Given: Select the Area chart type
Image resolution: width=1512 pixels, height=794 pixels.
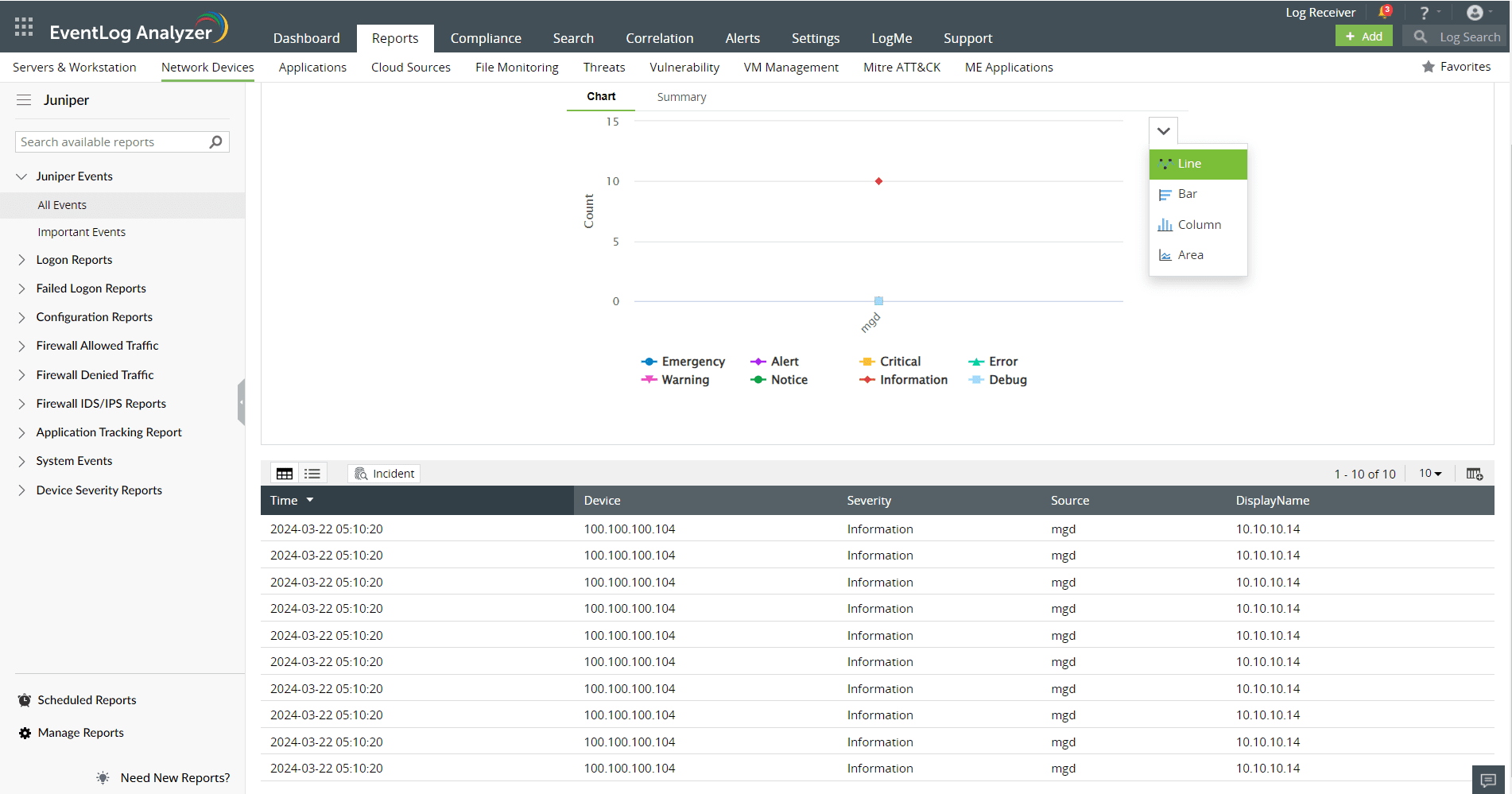Looking at the screenshot, I should tap(1198, 255).
